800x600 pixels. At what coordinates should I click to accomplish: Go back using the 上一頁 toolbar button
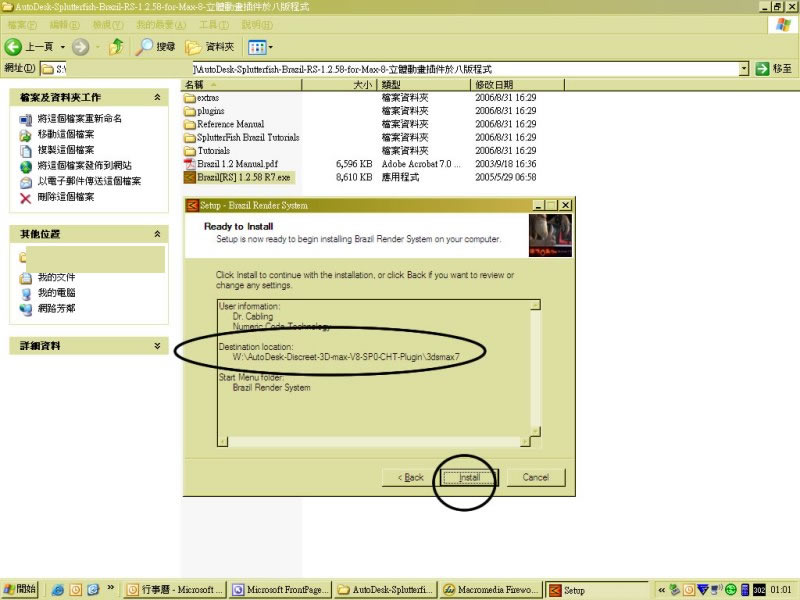[x=30, y=47]
